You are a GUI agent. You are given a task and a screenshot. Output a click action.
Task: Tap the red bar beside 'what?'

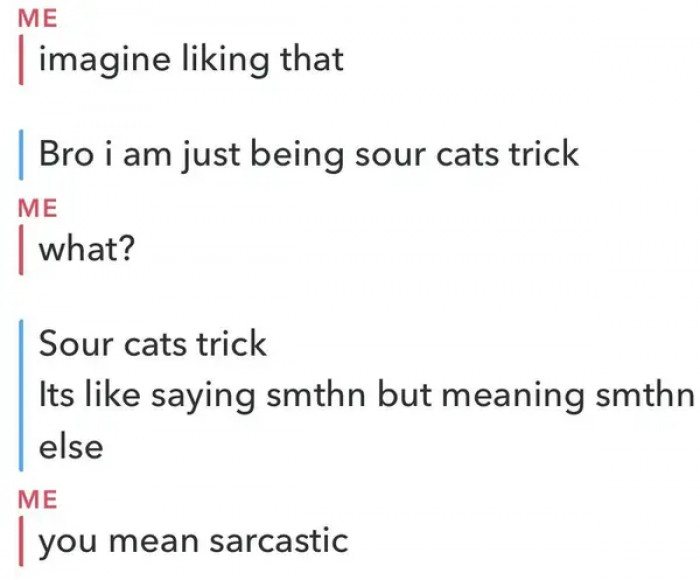[21, 250]
